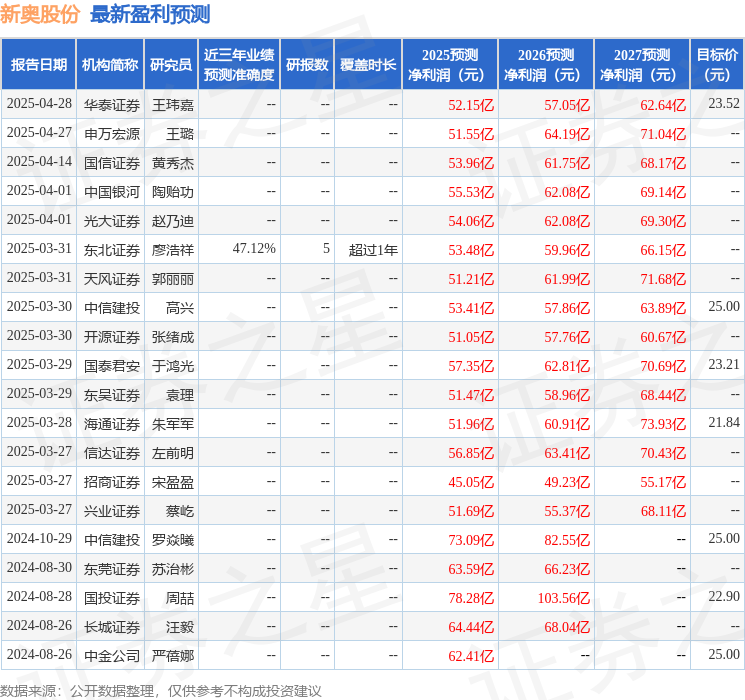Click the 60.67亿 forecast value
The width and height of the screenshot is (745, 700).
(x=663, y=337)
